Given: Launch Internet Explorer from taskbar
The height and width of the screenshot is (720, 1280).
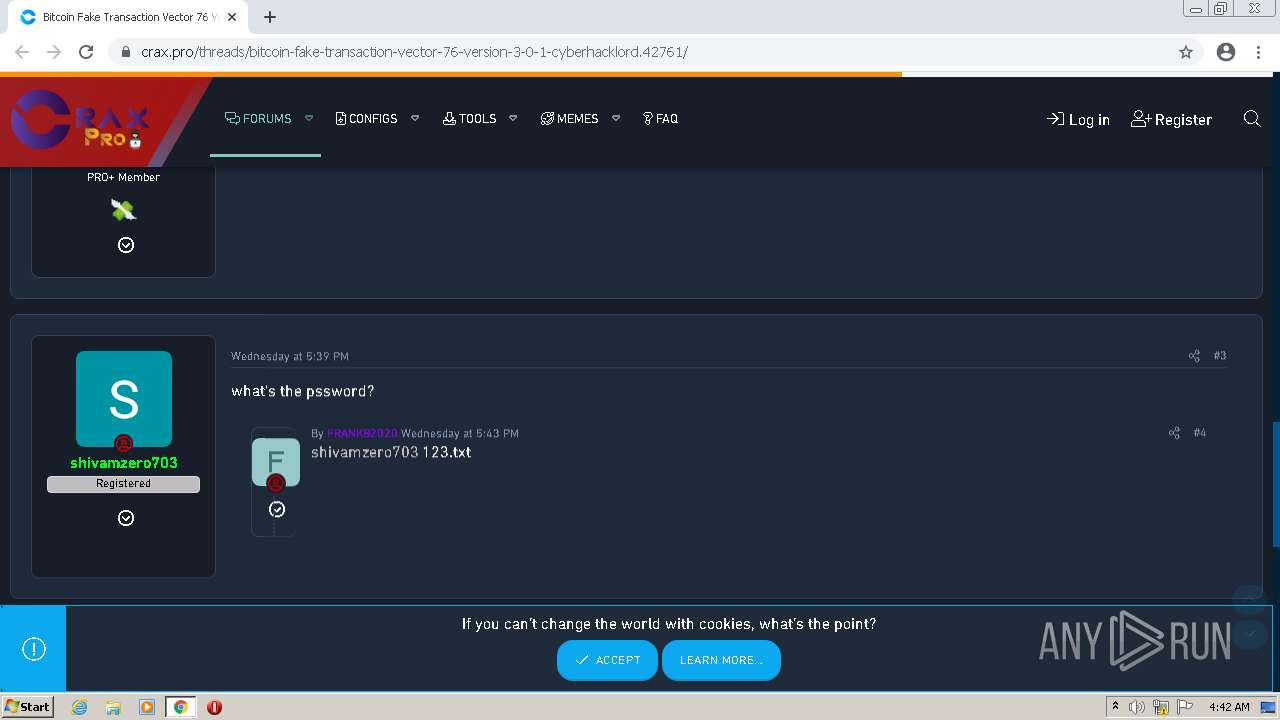Looking at the screenshot, I should tap(80, 707).
